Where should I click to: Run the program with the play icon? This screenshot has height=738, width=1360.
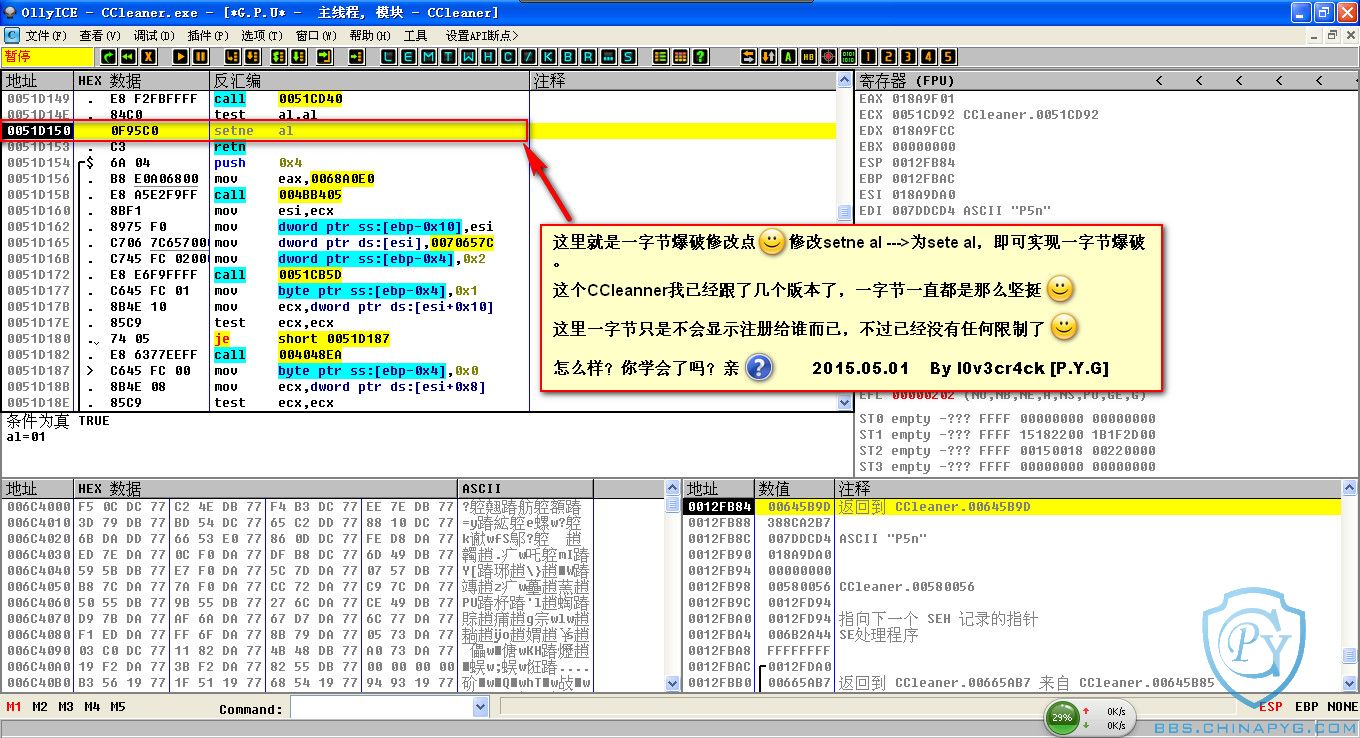(x=180, y=57)
